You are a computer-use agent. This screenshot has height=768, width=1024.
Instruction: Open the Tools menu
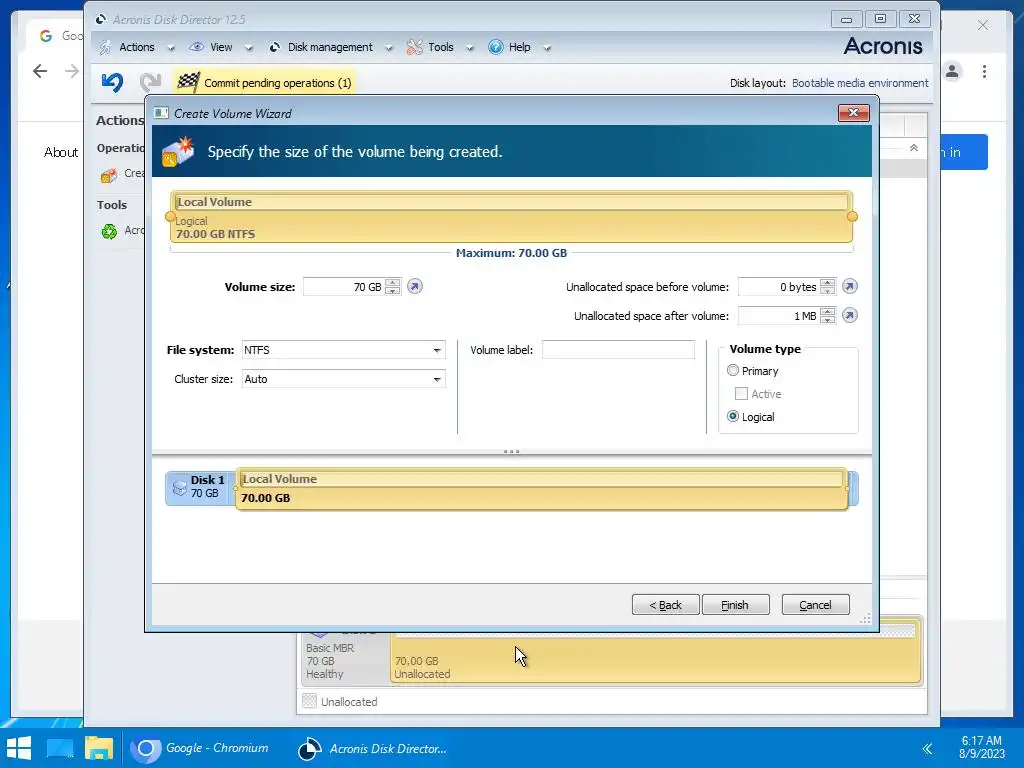point(441,47)
